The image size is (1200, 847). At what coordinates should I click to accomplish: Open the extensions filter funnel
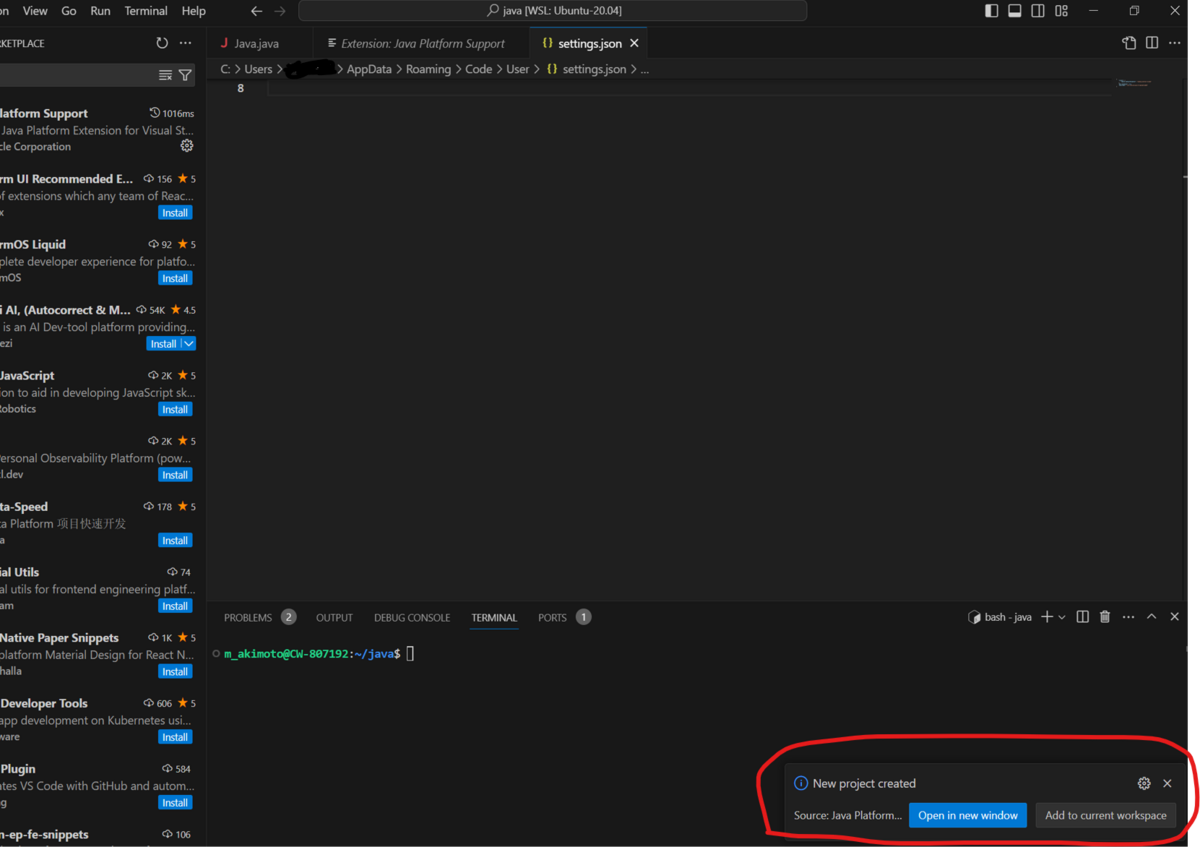(185, 75)
